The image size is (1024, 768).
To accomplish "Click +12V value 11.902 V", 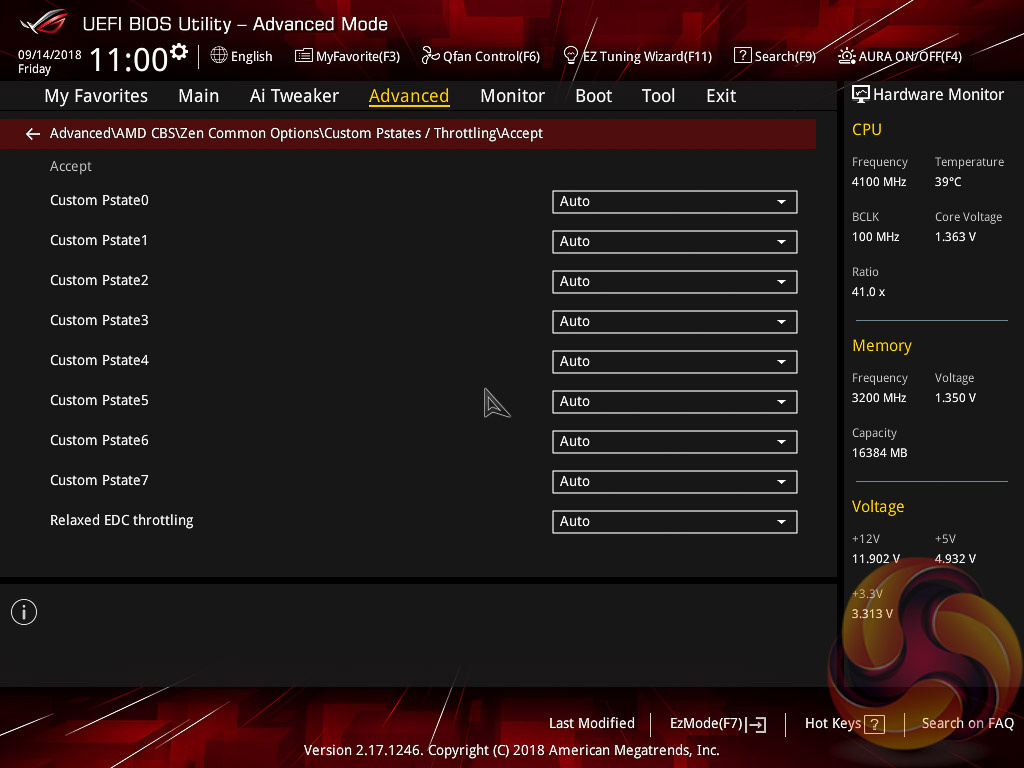I will click(x=876, y=559).
